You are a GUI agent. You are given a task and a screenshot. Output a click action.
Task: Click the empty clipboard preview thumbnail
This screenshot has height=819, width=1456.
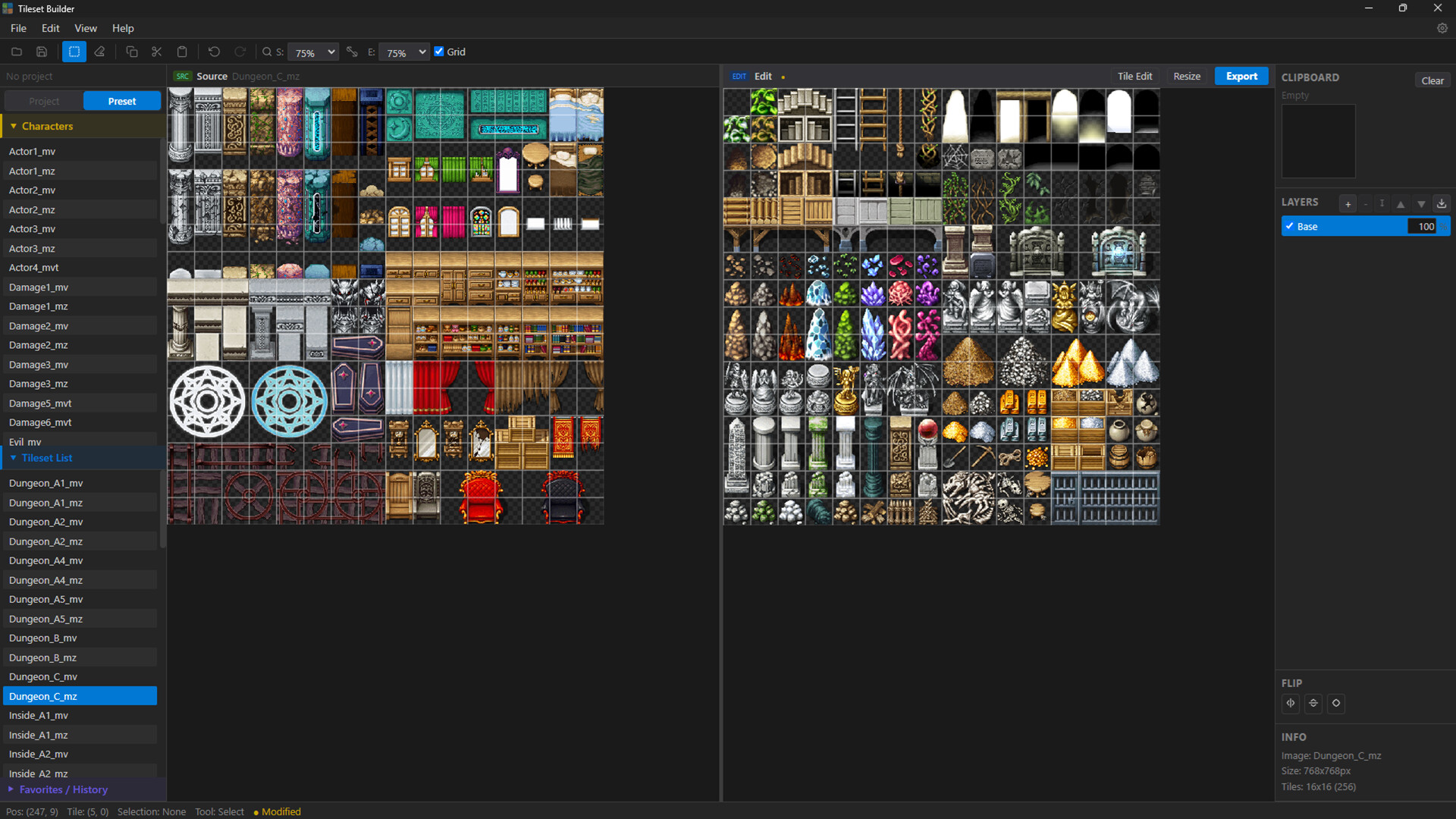(x=1318, y=141)
